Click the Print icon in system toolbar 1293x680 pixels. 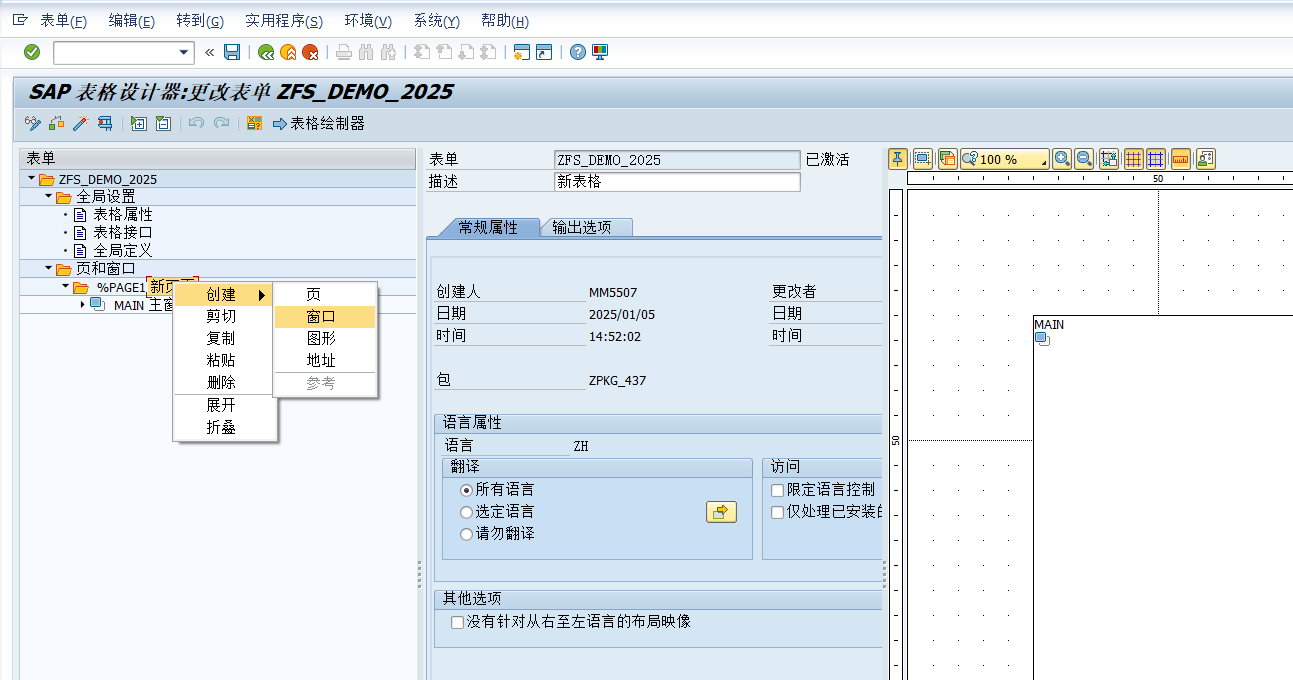(x=344, y=52)
